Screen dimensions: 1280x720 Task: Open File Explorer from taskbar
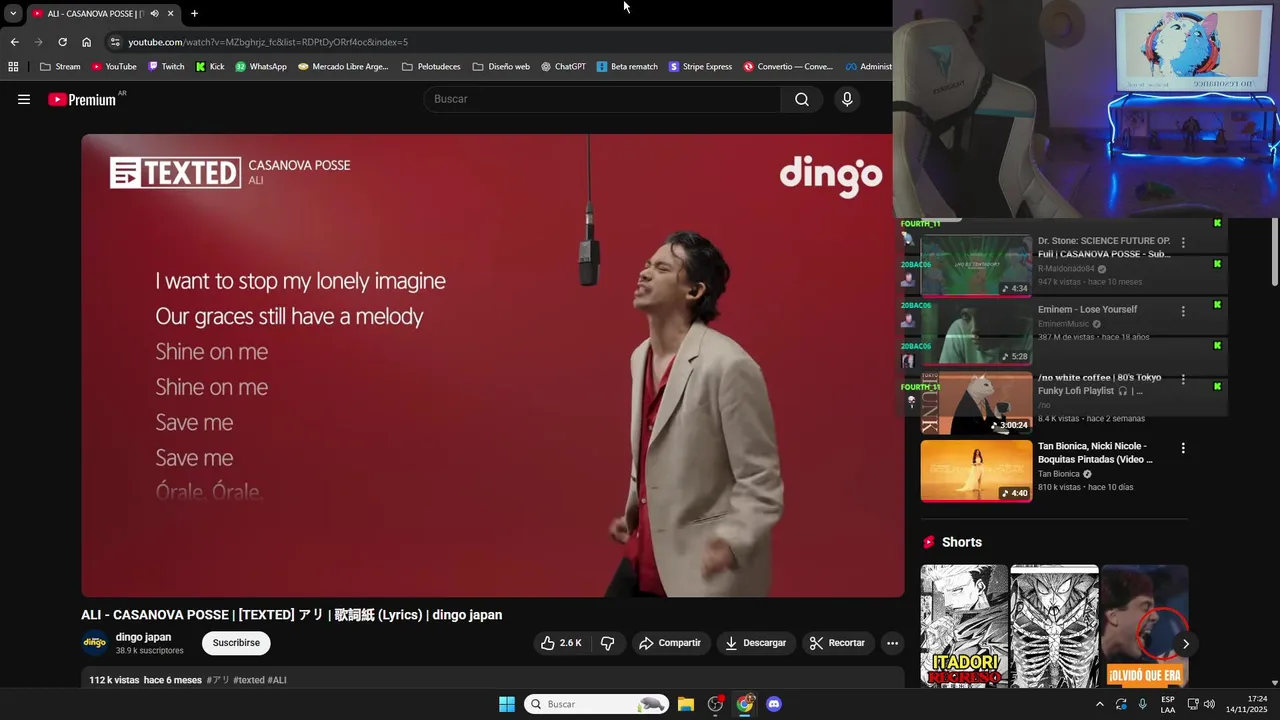pyautogui.click(x=686, y=704)
